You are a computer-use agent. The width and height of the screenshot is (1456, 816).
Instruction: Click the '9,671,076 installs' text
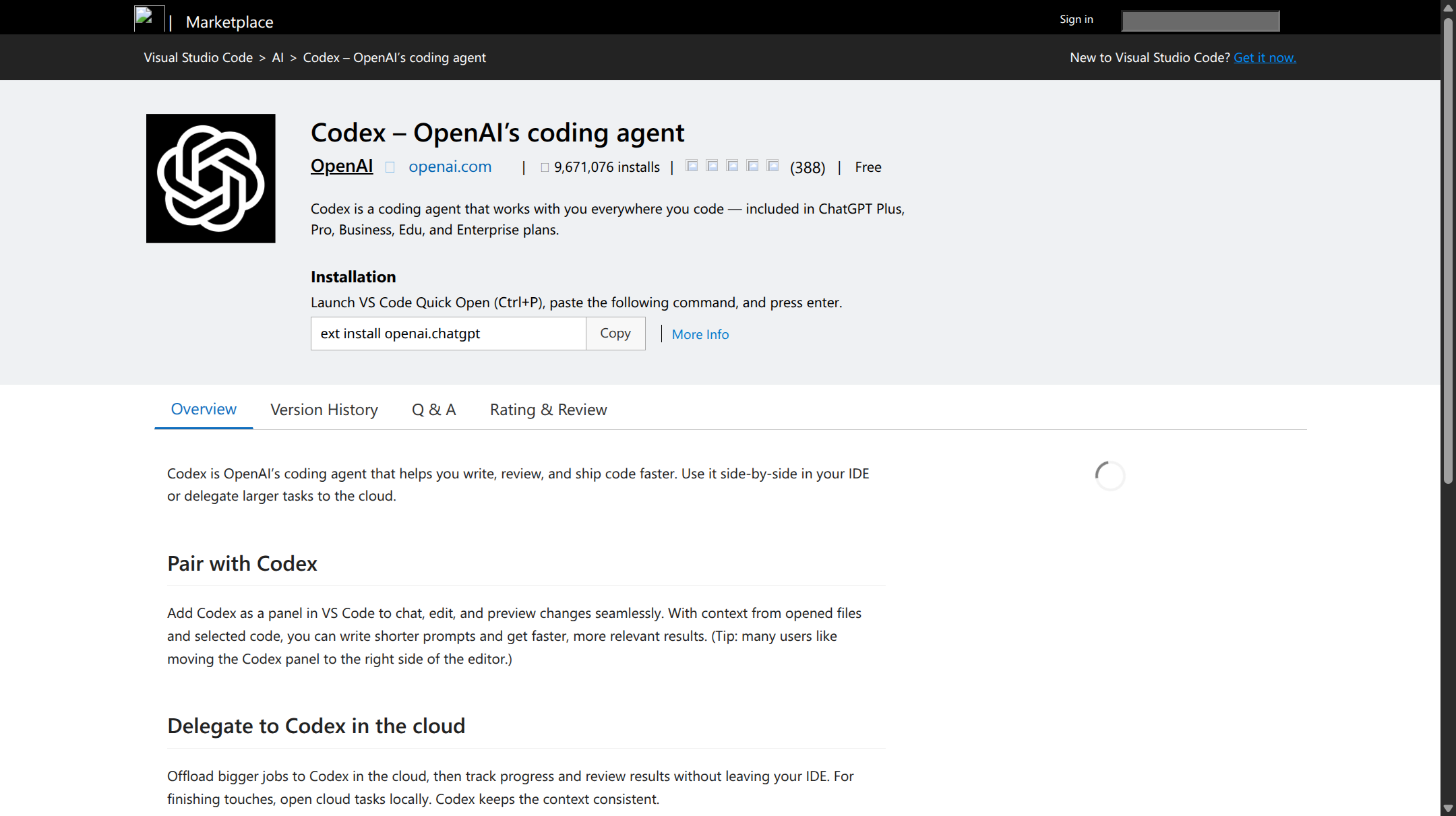click(607, 167)
